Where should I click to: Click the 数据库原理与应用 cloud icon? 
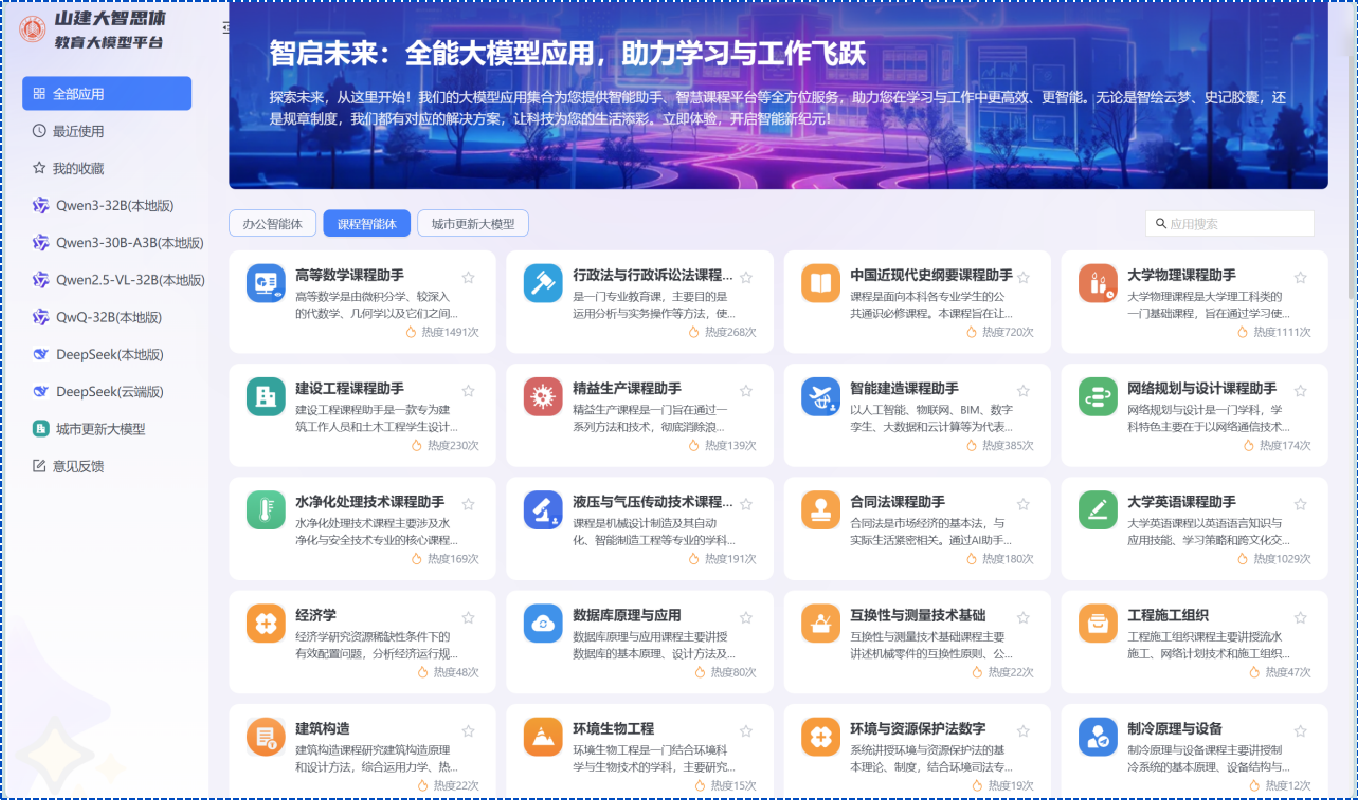coord(543,624)
